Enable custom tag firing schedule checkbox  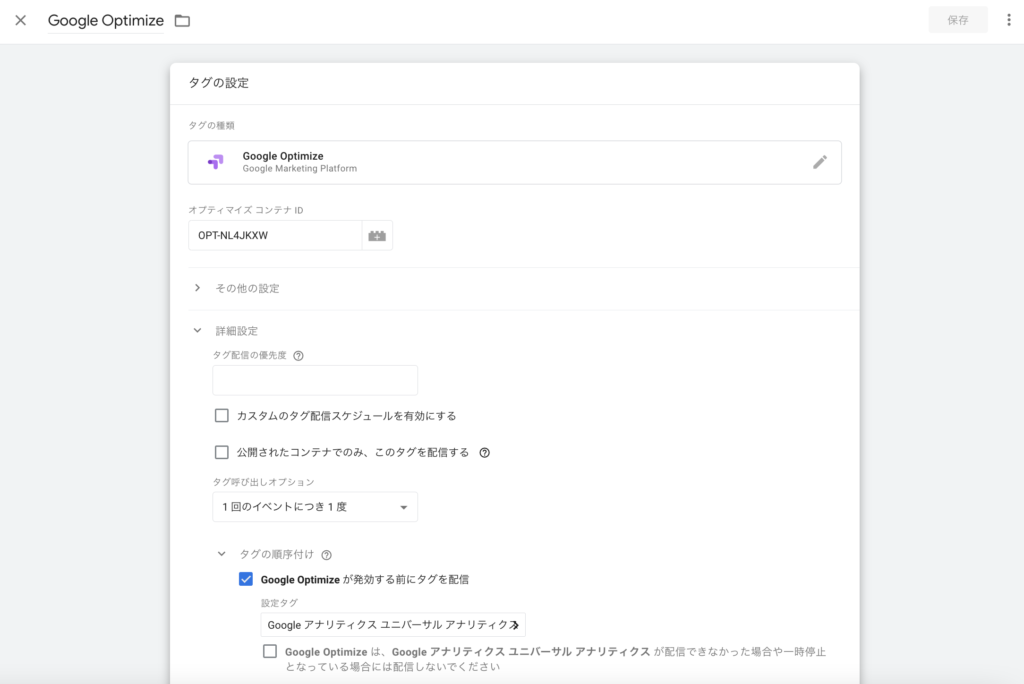222,415
